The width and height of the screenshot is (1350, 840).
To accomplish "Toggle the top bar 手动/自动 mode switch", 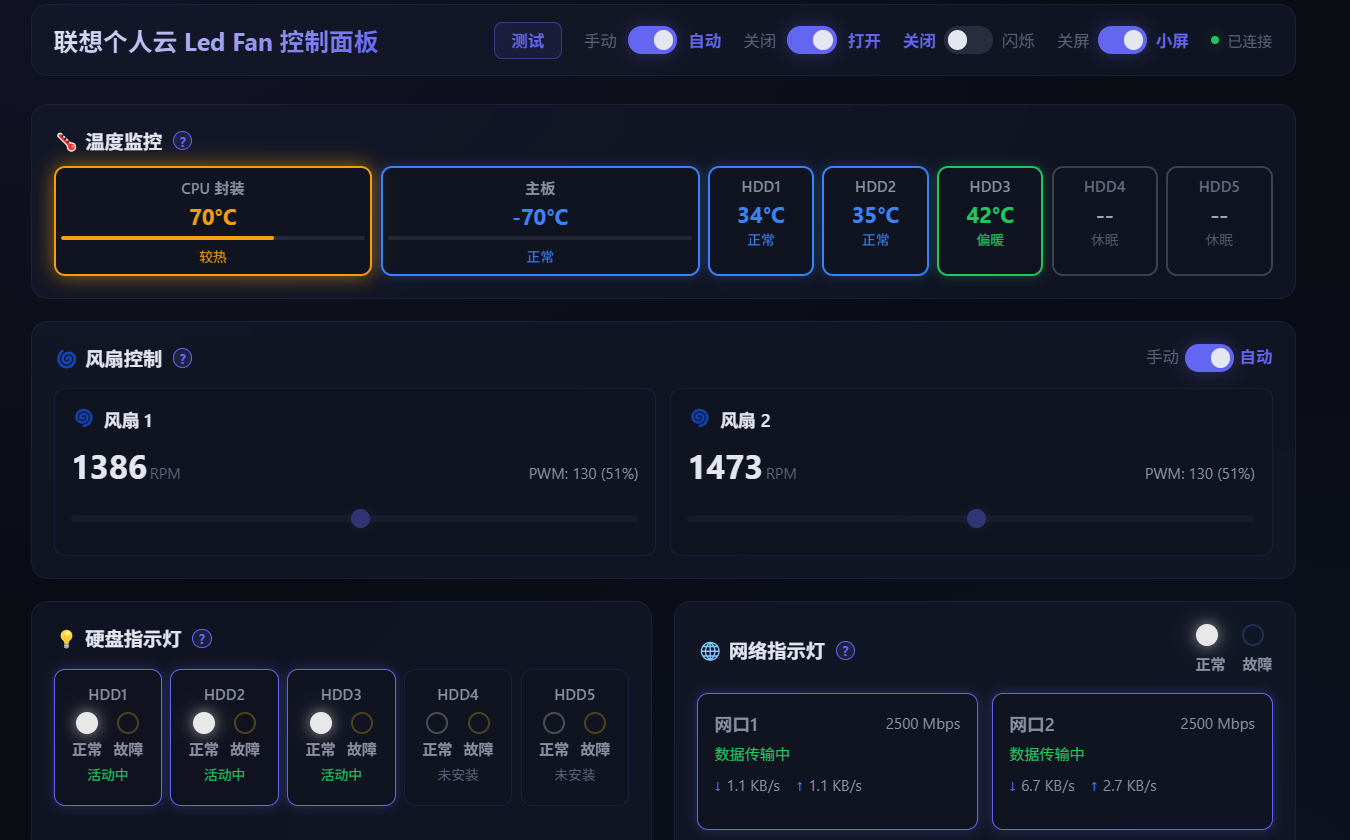I will pyautogui.click(x=653, y=40).
